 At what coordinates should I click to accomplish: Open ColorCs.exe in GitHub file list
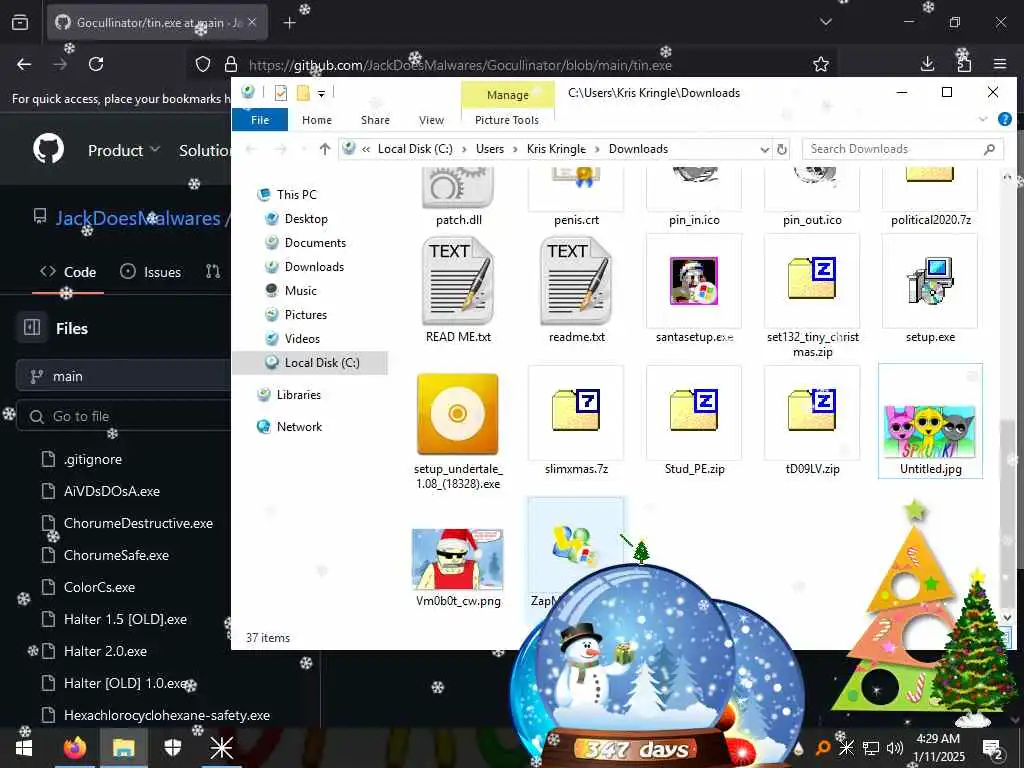[x=99, y=587]
